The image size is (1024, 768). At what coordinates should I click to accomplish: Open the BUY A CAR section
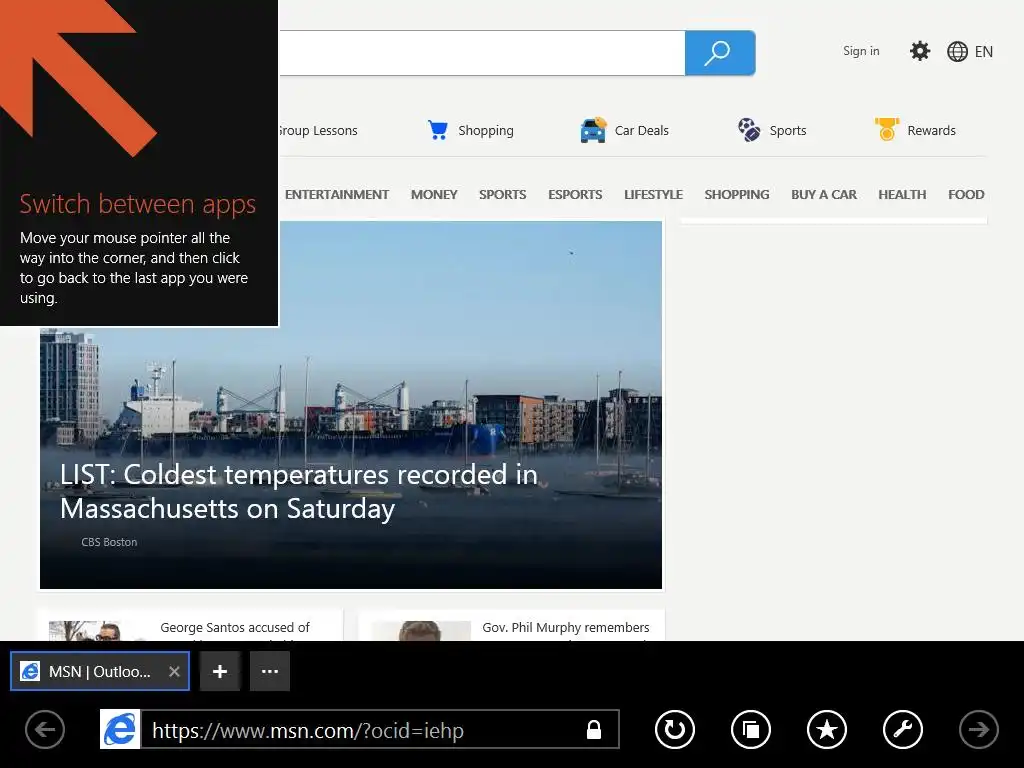coord(824,195)
